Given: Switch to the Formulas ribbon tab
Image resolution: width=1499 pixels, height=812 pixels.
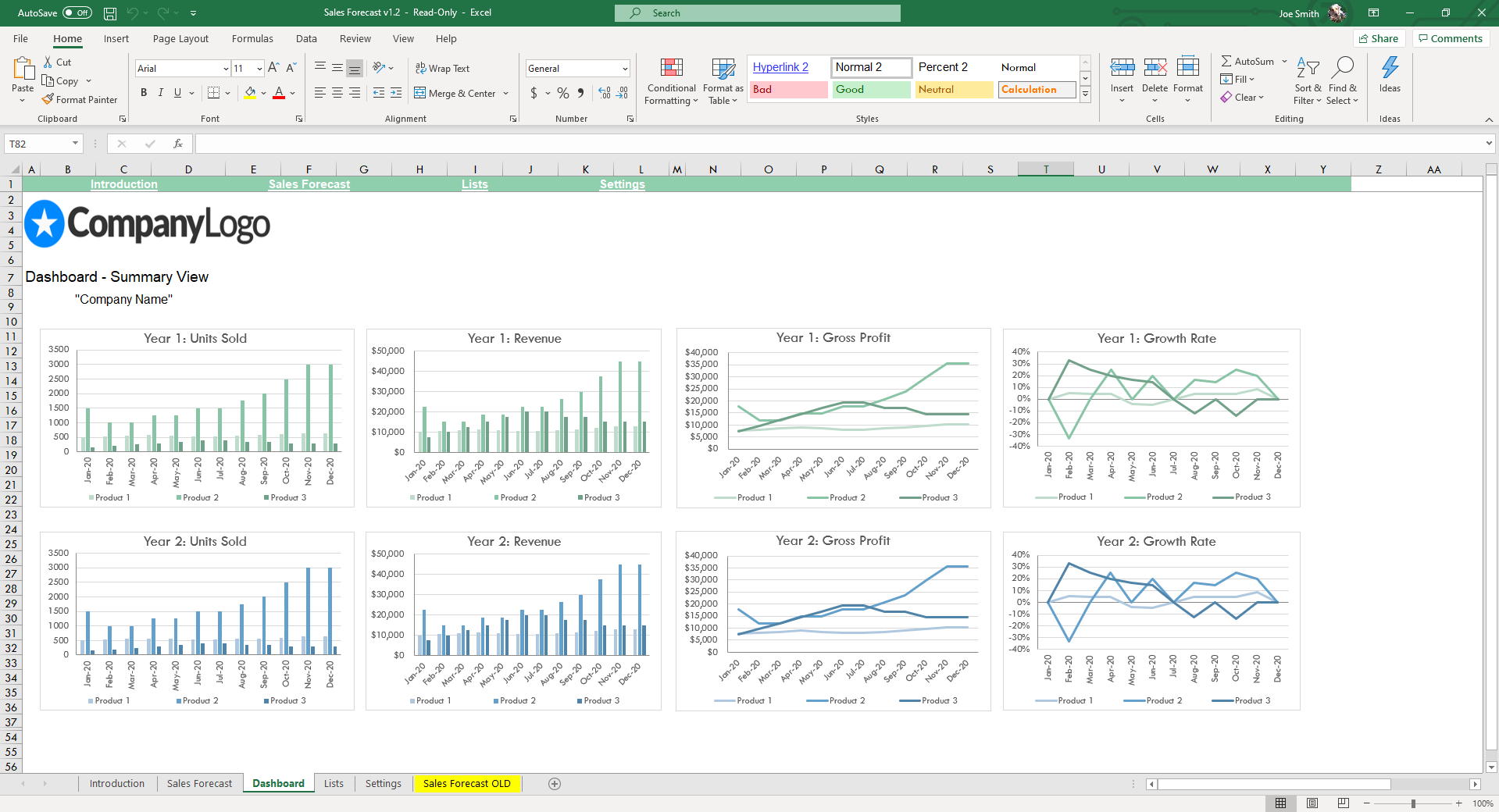Looking at the screenshot, I should (252, 38).
